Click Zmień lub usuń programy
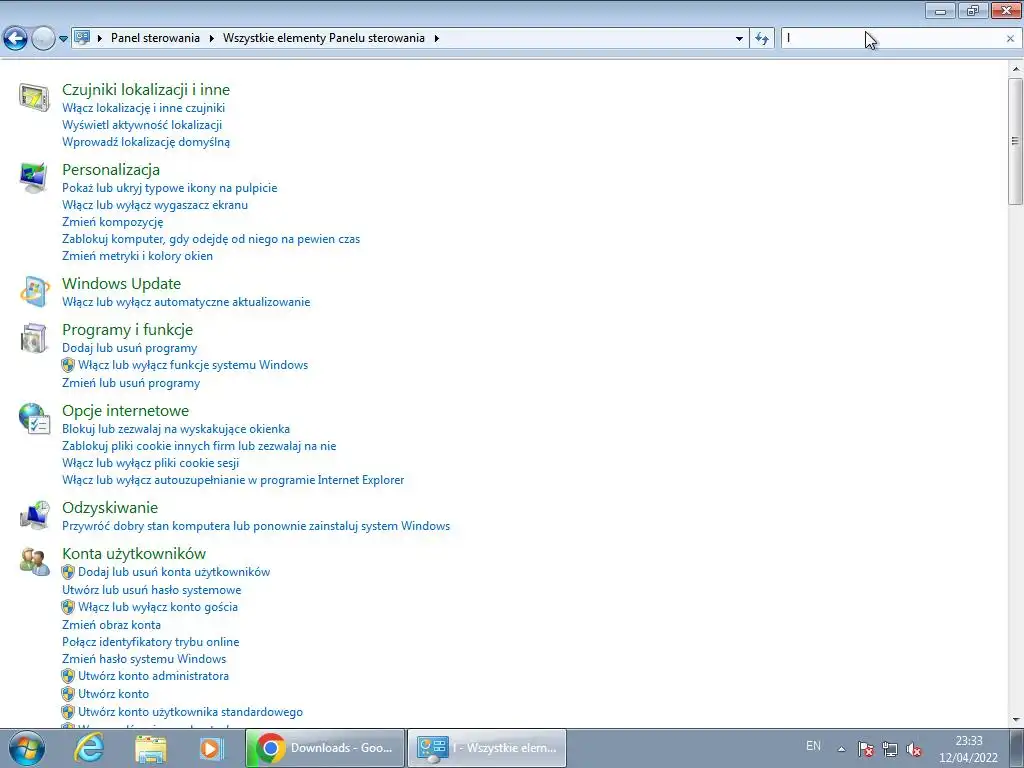 coord(131,383)
